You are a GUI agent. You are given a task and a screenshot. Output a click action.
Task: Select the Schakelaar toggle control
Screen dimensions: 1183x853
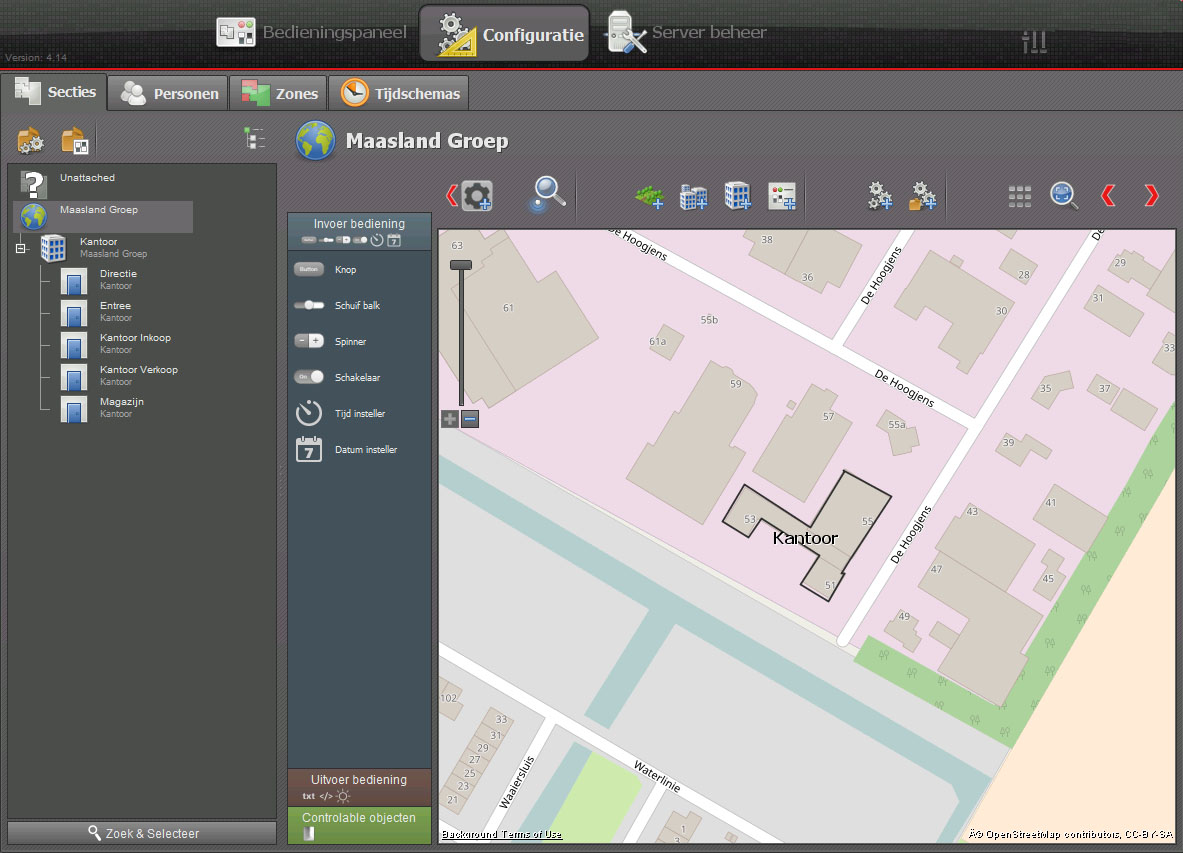(310, 378)
